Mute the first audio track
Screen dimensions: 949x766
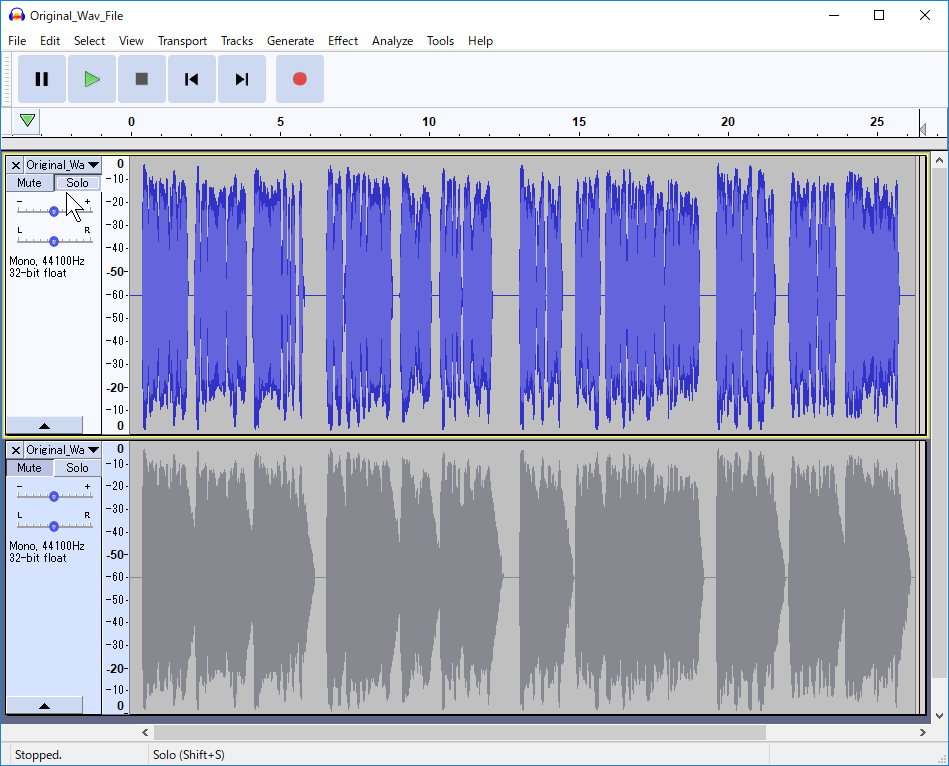tap(30, 183)
